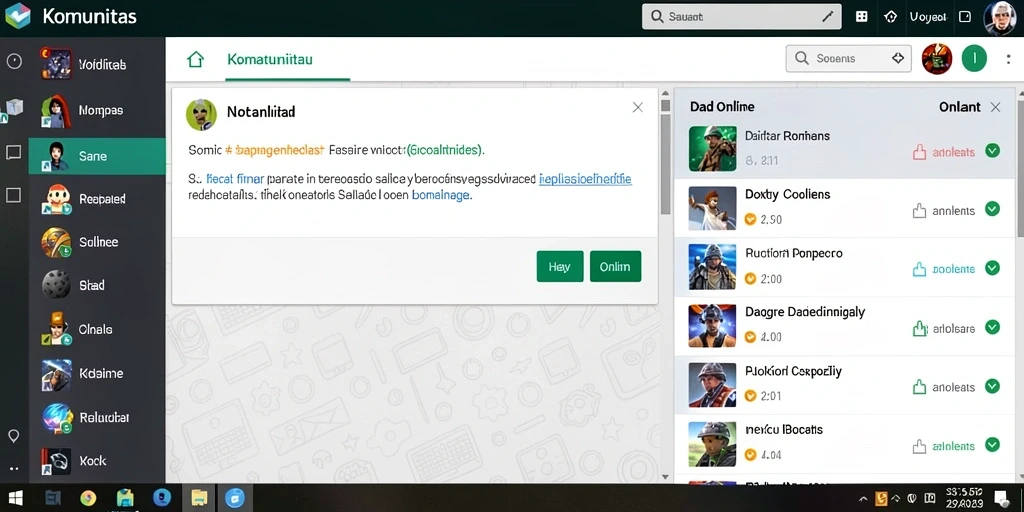Click the Notanliitad avatar image

click(201, 115)
